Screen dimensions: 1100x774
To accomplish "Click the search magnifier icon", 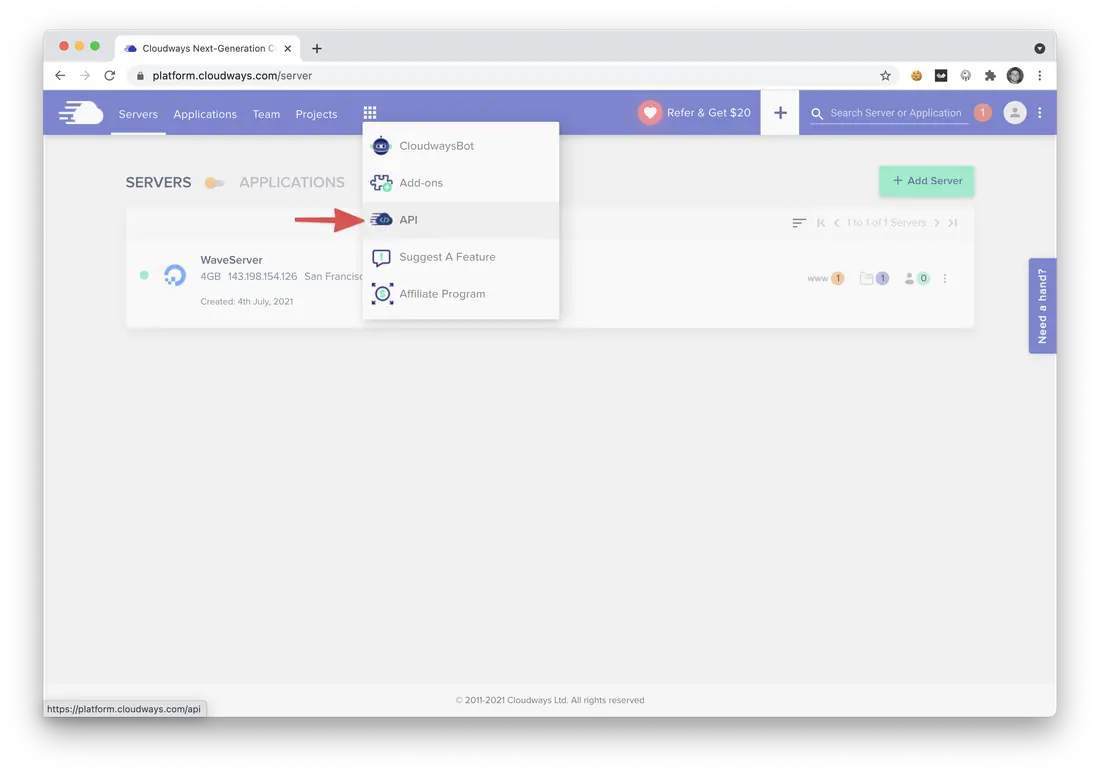I will [x=817, y=113].
